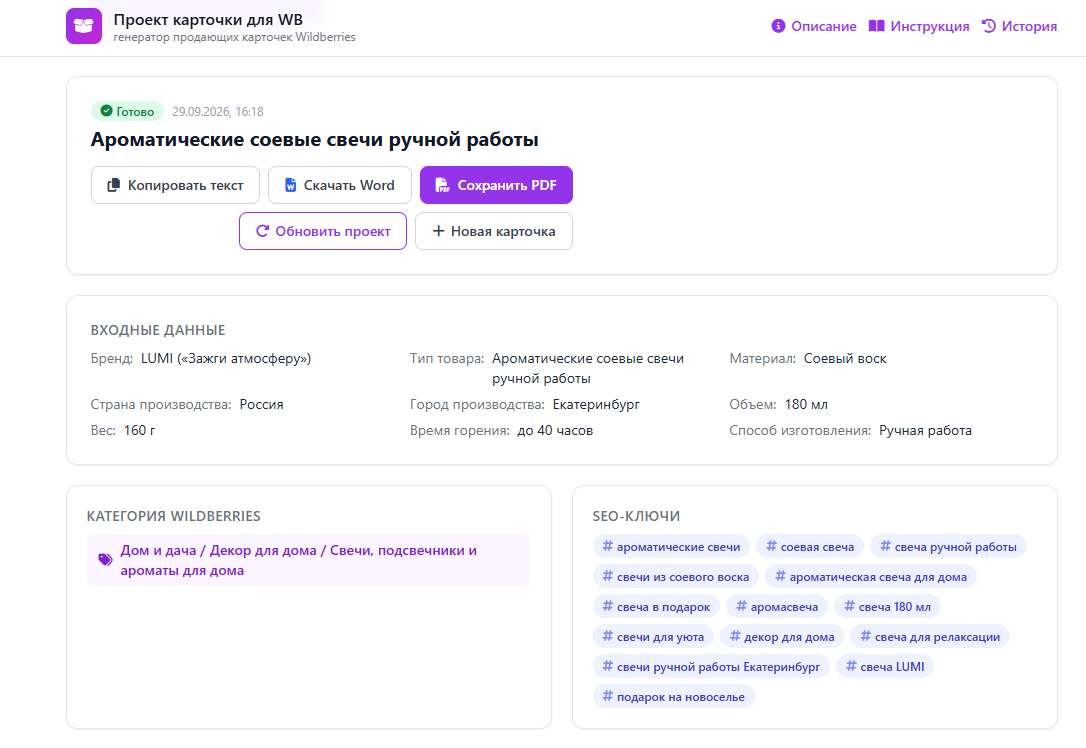Viewport: 1086px width, 748px height.
Task: Click the свеча LUMI tag
Action: point(885,666)
